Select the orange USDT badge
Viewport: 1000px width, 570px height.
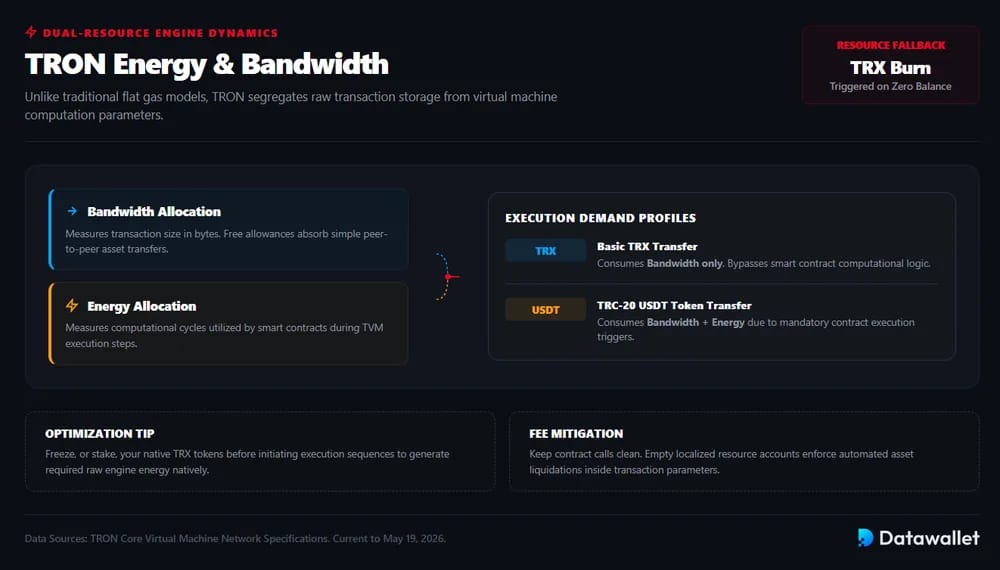545,310
